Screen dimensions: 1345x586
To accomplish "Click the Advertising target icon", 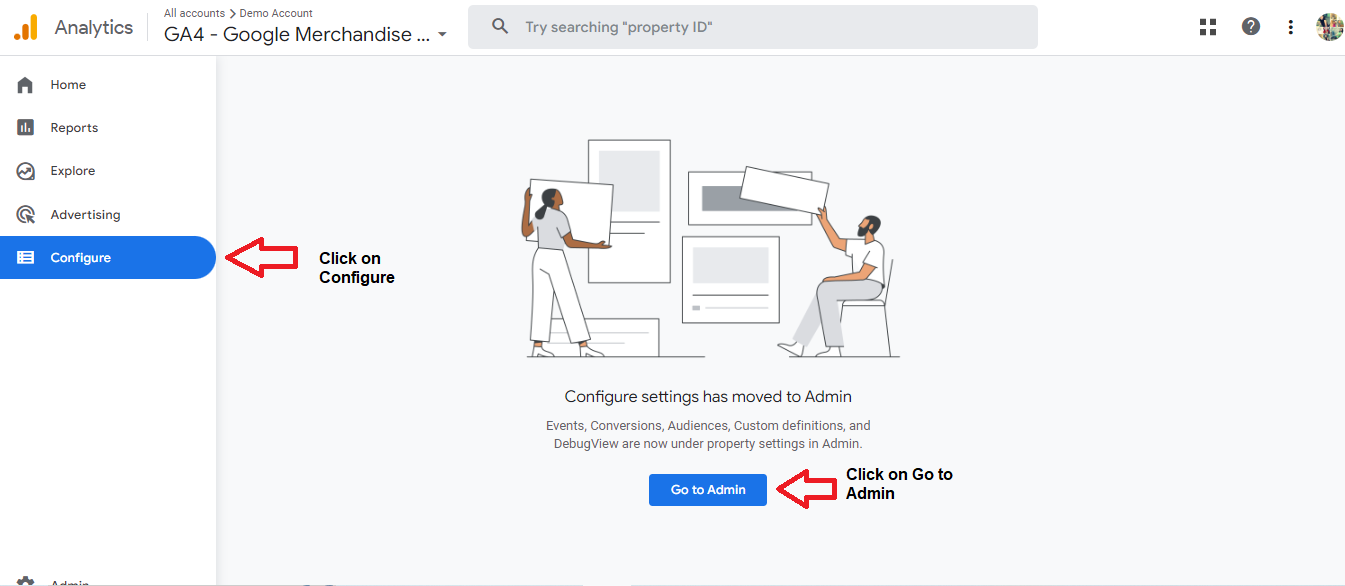I will [x=26, y=215].
